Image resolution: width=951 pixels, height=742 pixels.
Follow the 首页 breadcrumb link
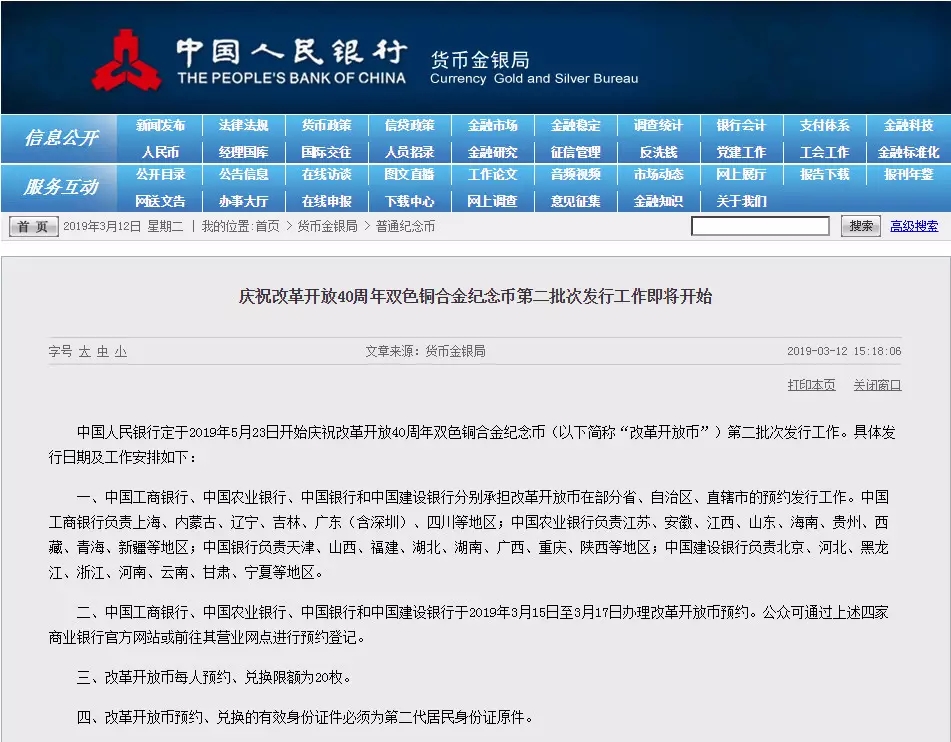click(x=267, y=226)
